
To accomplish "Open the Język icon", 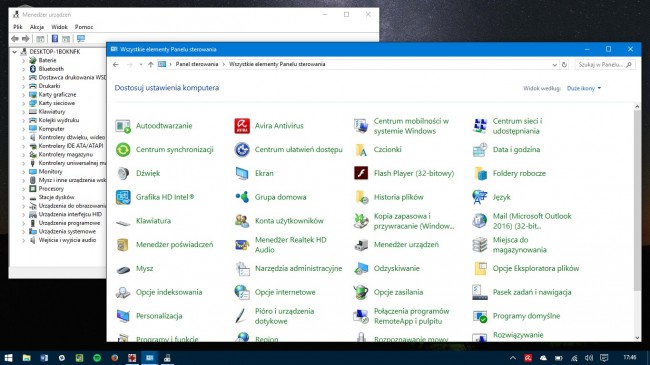I will pos(480,197).
